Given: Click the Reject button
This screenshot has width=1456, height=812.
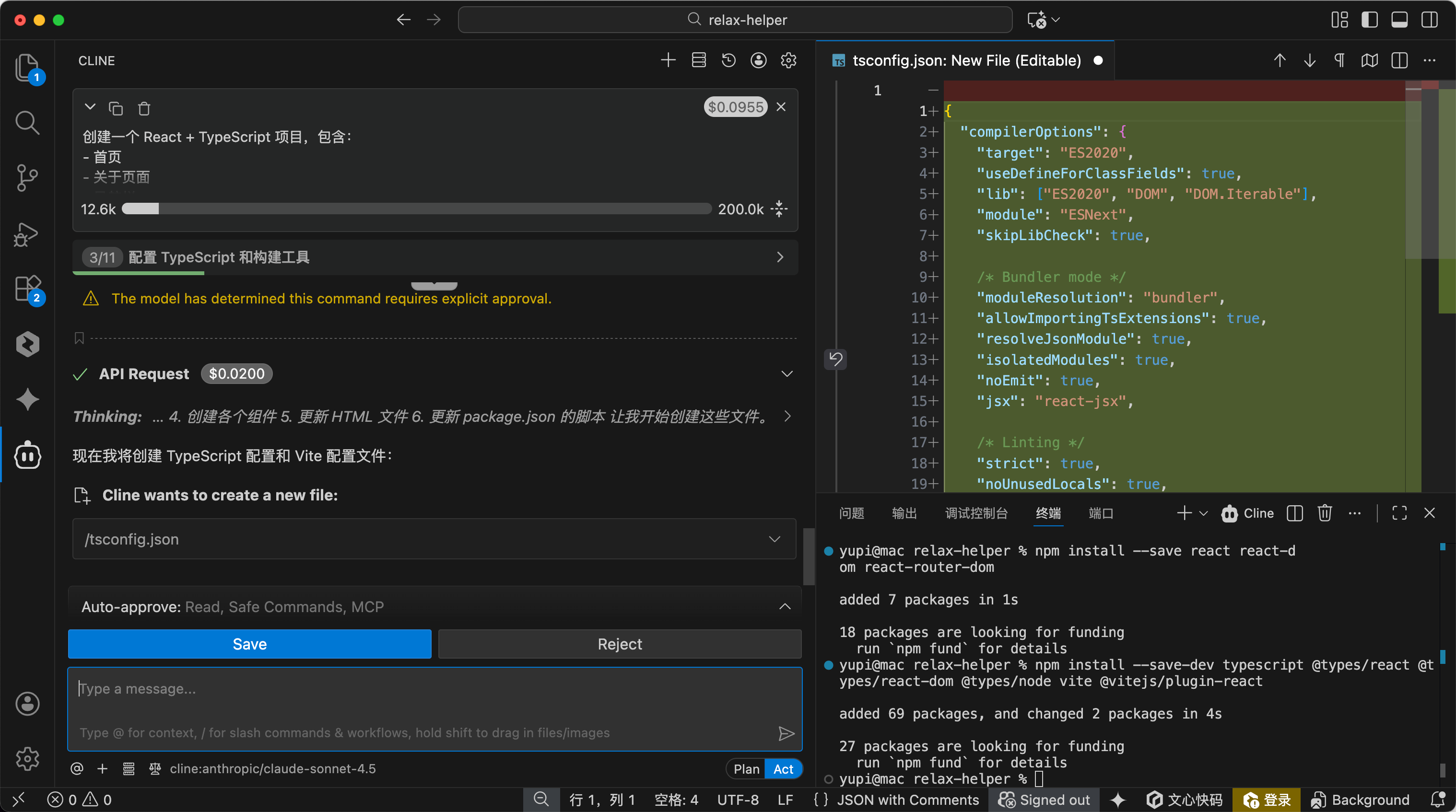Looking at the screenshot, I should point(620,644).
